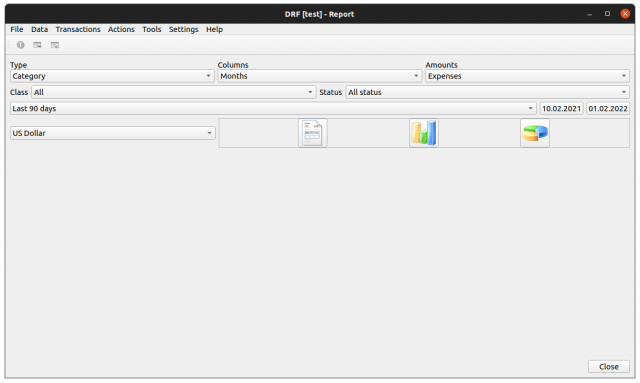Edit the end date field 01.02.2022
Image resolution: width=640 pixels, height=383 pixels.
click(x=608, y=109)
